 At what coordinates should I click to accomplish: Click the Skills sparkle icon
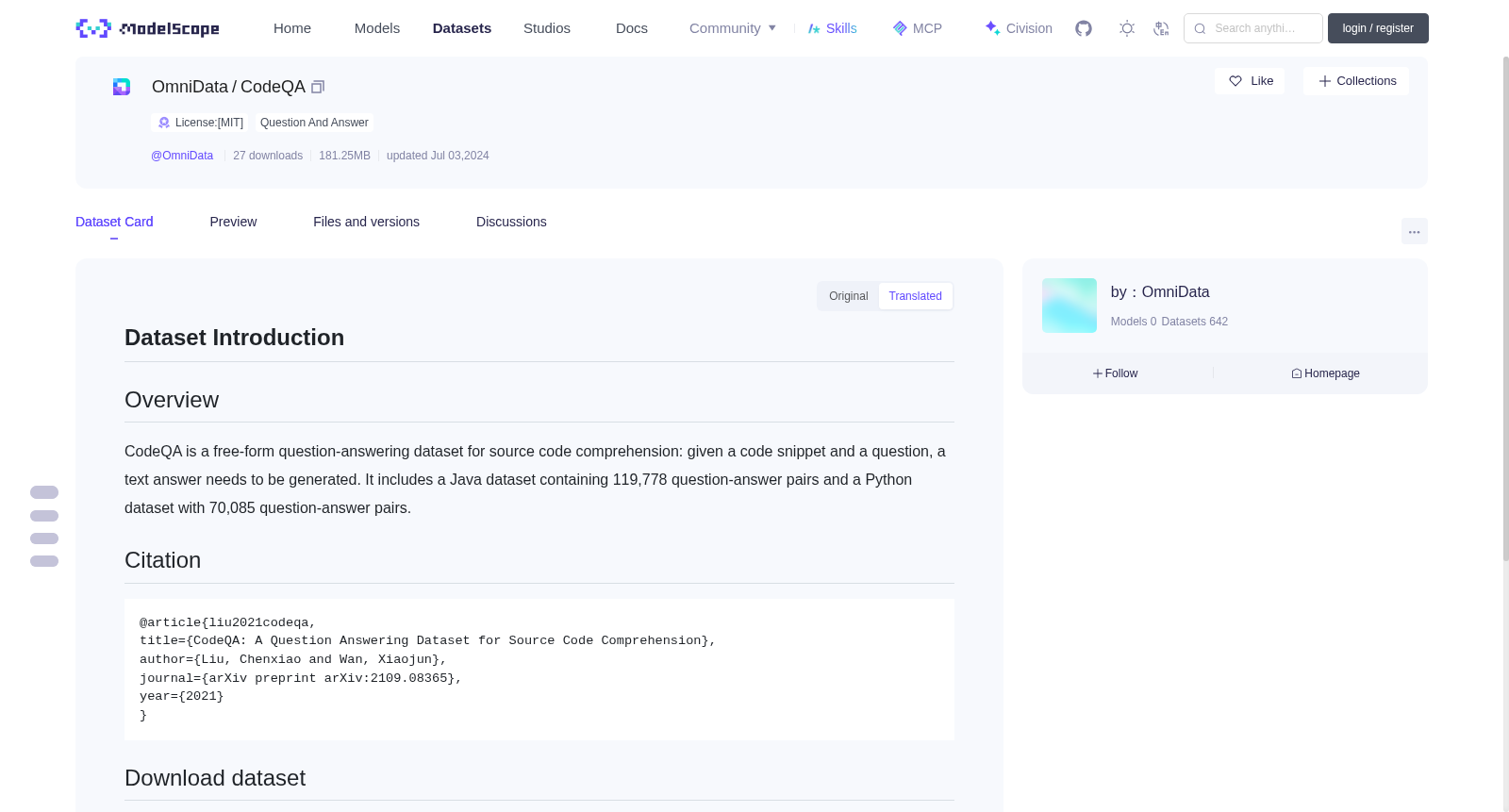(814, 28)
